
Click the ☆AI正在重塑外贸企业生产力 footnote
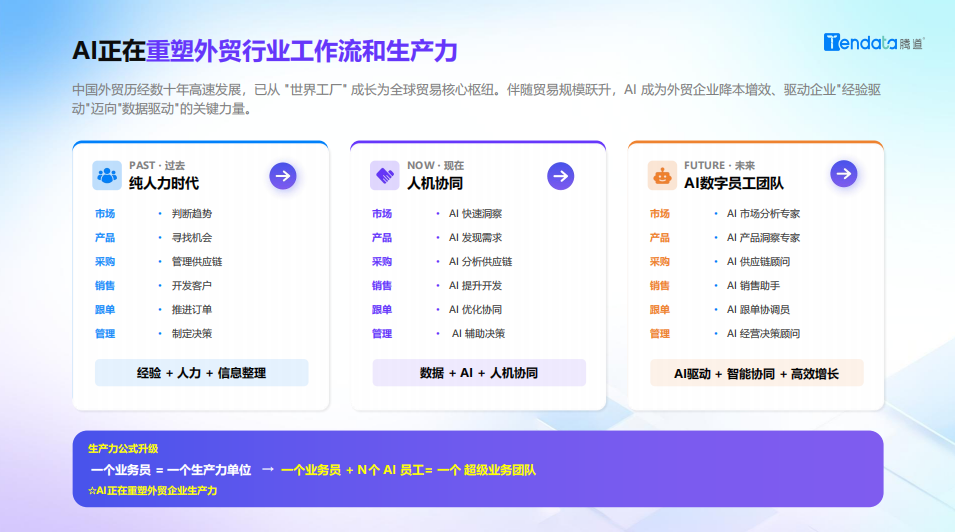coord(152,491)
